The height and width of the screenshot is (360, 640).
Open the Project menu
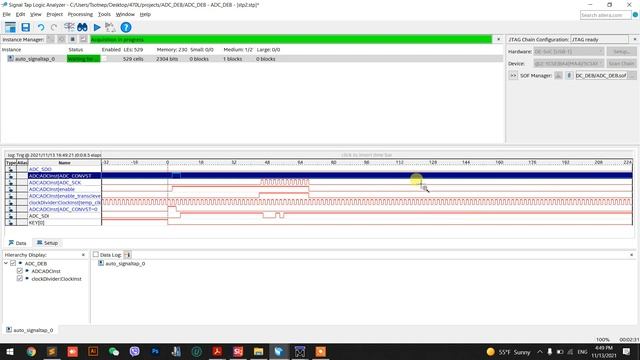click(x=54, y=14)
